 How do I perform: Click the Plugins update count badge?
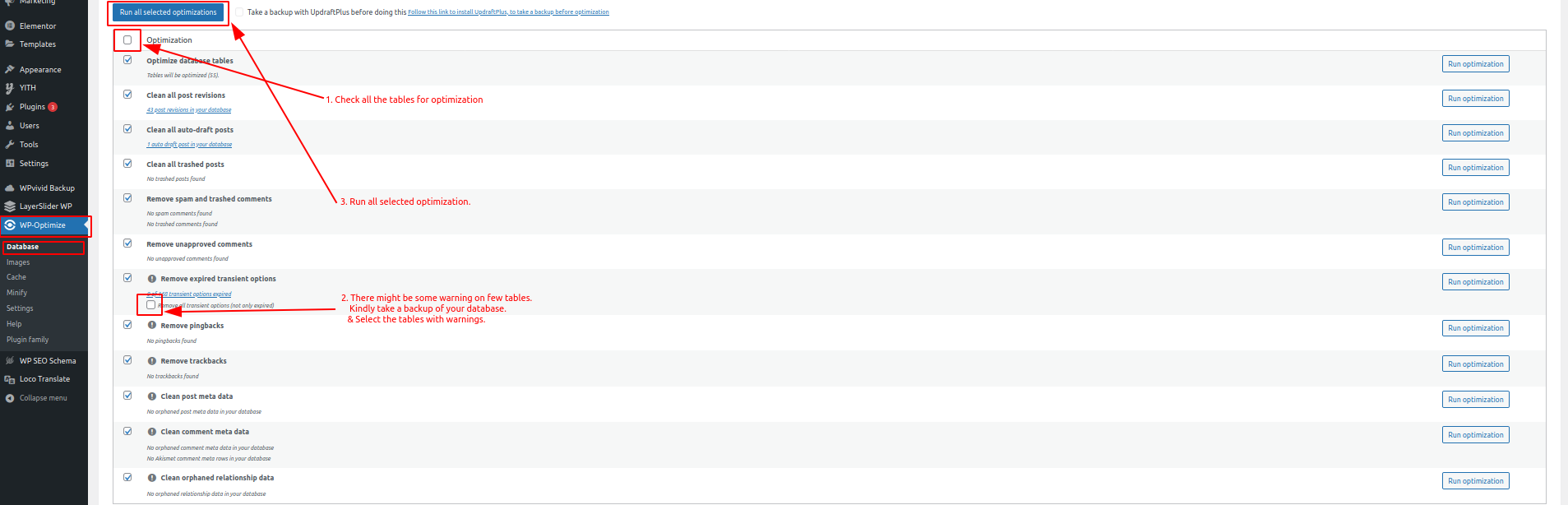pos(53,107)
